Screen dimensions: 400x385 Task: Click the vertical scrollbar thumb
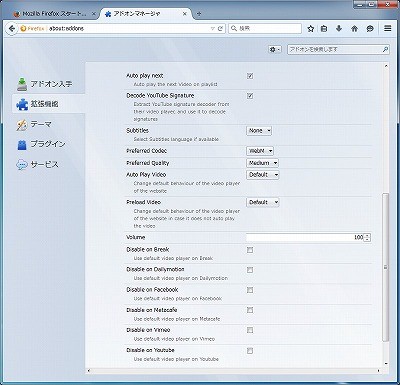(386, 267)
